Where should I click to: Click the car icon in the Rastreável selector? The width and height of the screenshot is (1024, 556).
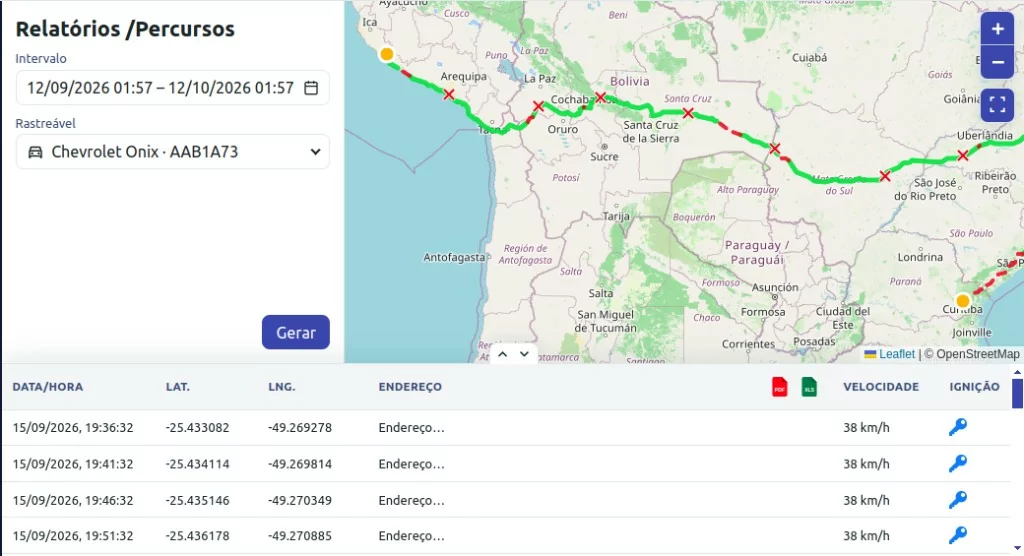coord(35,152)
